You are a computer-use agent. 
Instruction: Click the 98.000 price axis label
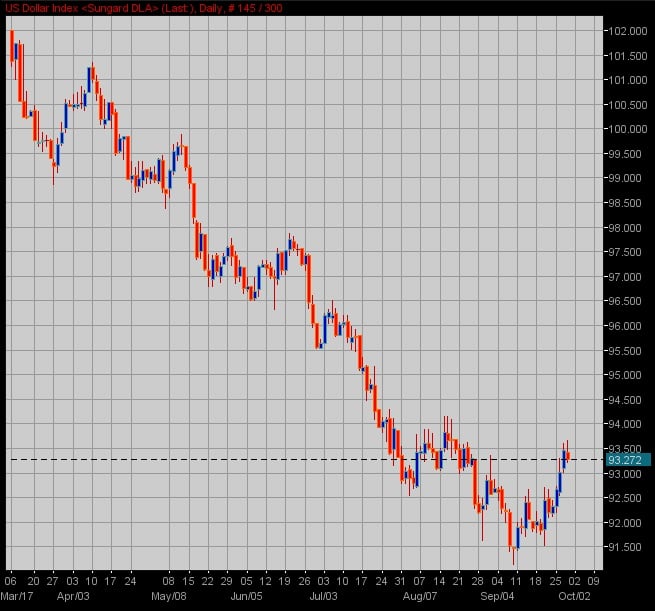(625, 228)
